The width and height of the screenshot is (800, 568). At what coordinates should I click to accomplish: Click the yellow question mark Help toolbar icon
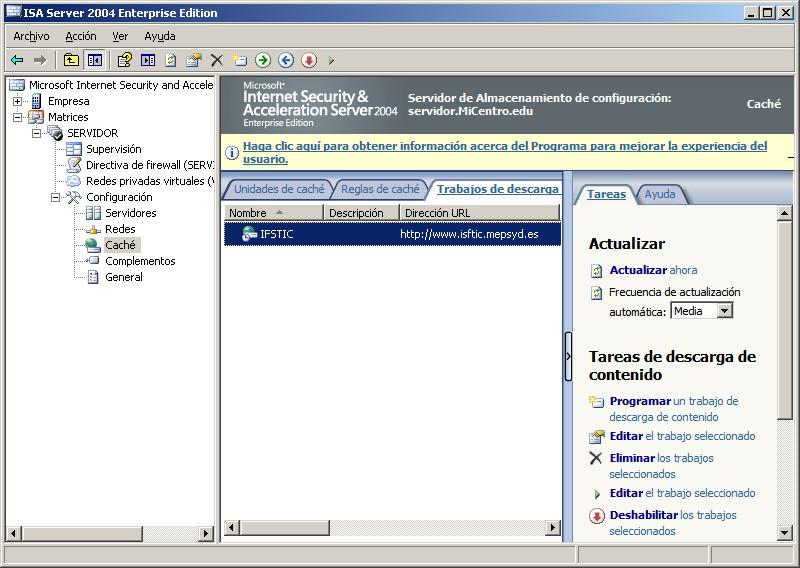pyautogui.click(x=125, y=61)
